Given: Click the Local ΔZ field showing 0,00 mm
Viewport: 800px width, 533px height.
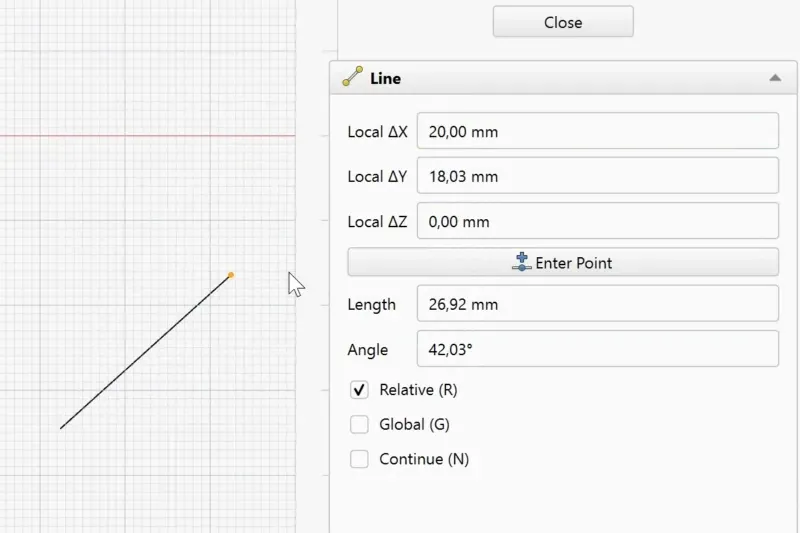Looking at the screenshot, I should point(597,221).
